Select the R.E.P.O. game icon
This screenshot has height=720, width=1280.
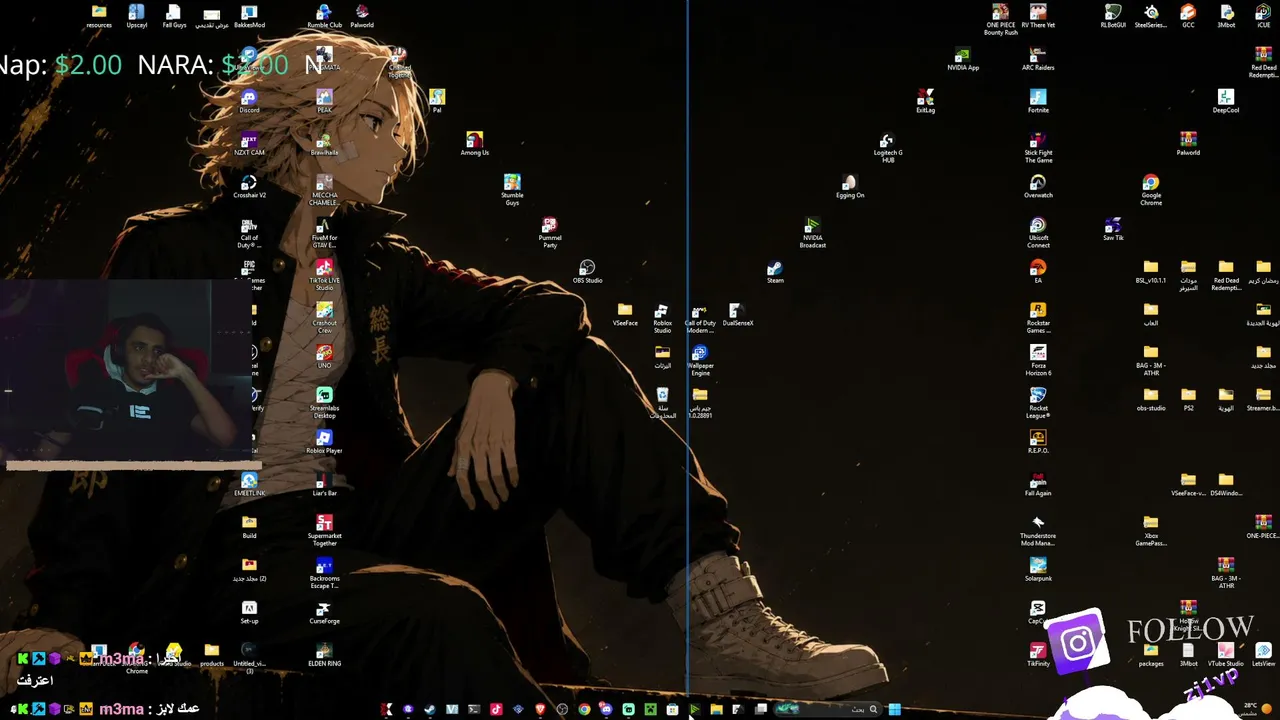point(1038,441)
